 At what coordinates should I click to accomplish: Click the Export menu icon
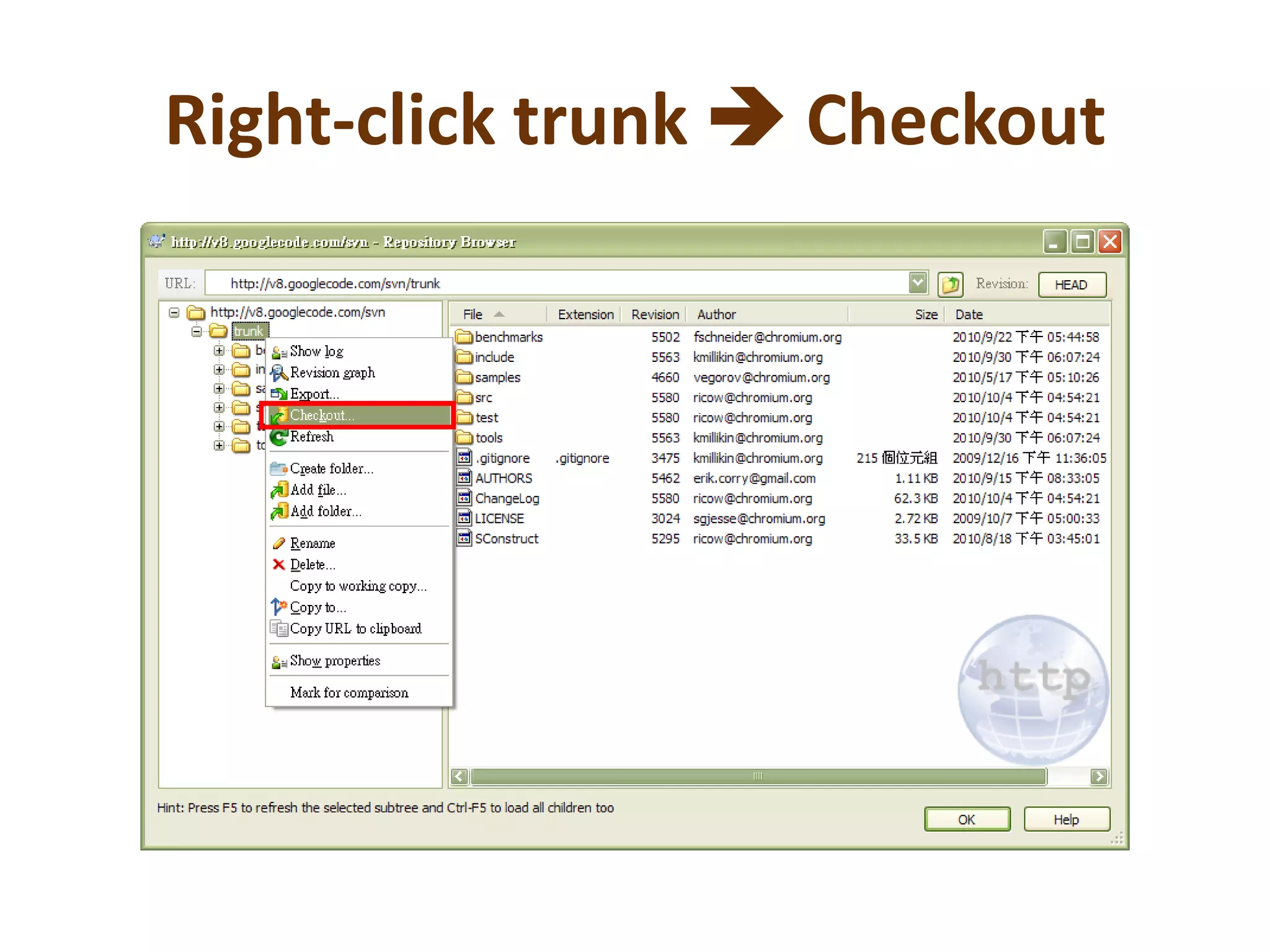pos(279,394)
